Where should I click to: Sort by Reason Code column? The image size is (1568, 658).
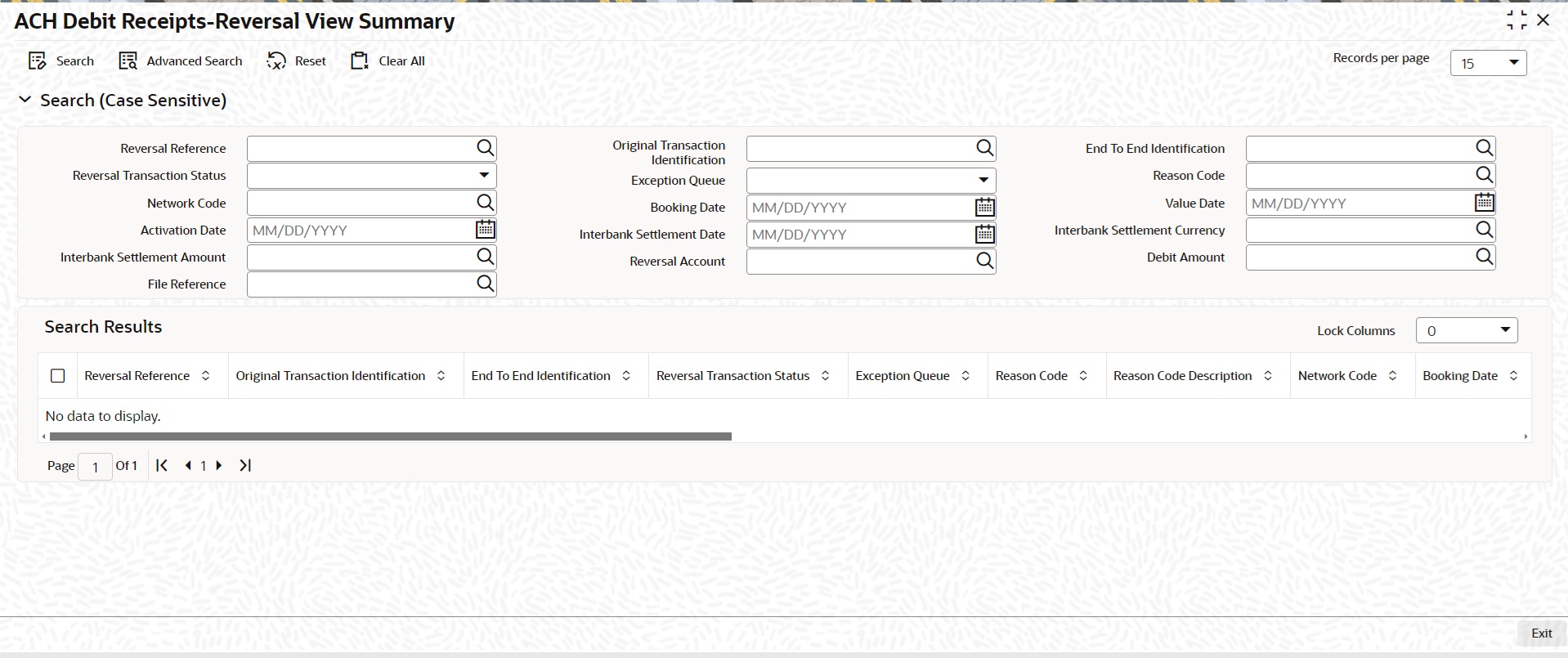1083,376
